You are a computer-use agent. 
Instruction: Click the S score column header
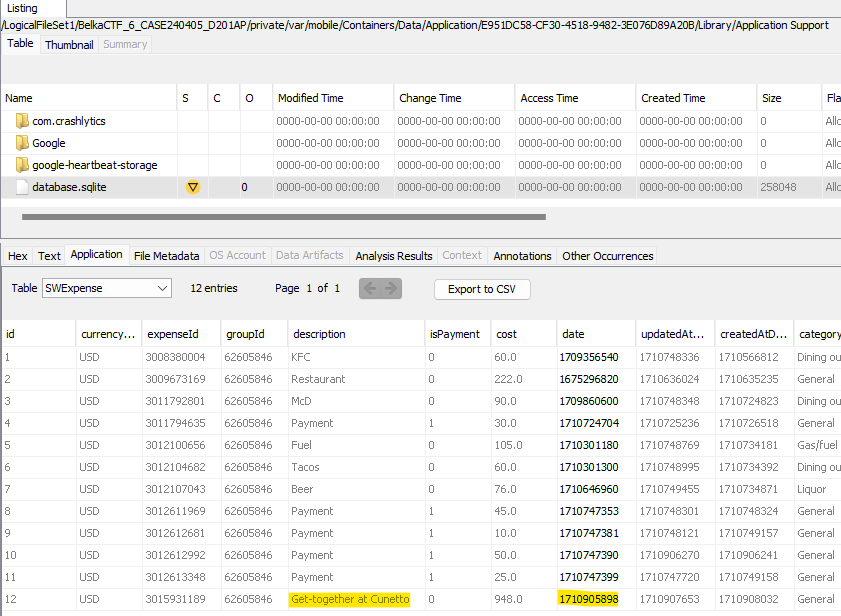click(x=192, y=98)
